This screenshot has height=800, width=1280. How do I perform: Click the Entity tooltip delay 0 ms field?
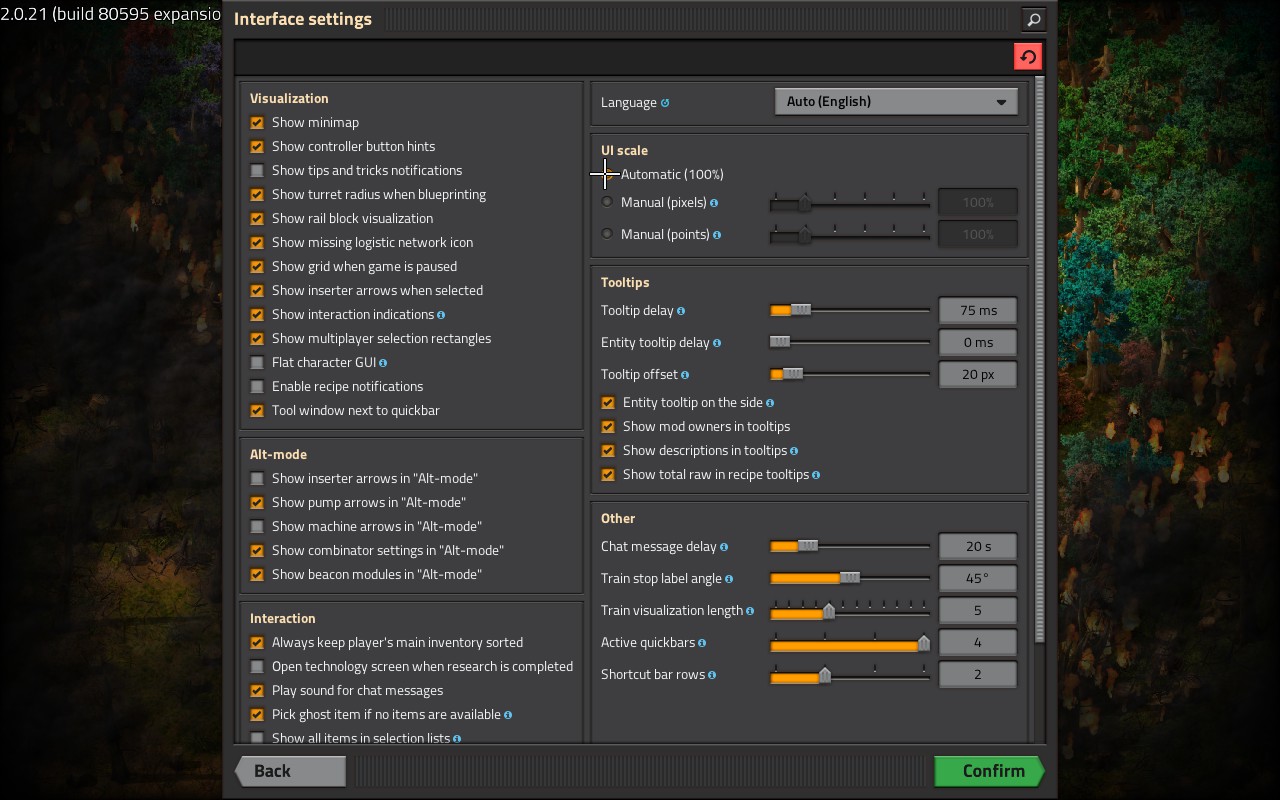pos(978,342)
